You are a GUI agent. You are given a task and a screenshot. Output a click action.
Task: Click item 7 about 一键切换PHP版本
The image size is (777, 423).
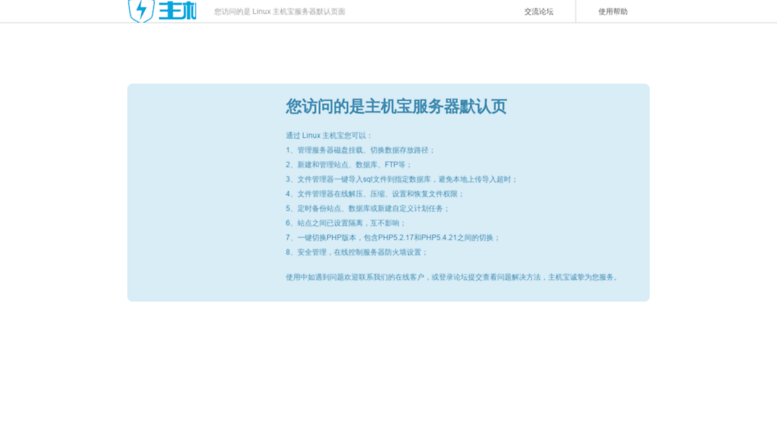(393, 238)
